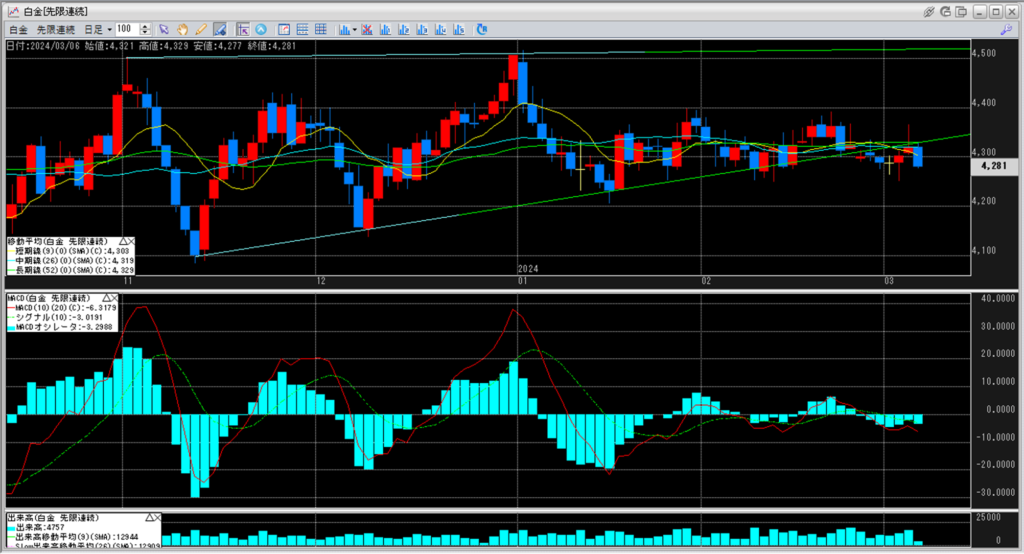The height and width of the screenshot is (554, 1024).
Task: Open the chart settings panel icon
Action: tap(284, 29)
